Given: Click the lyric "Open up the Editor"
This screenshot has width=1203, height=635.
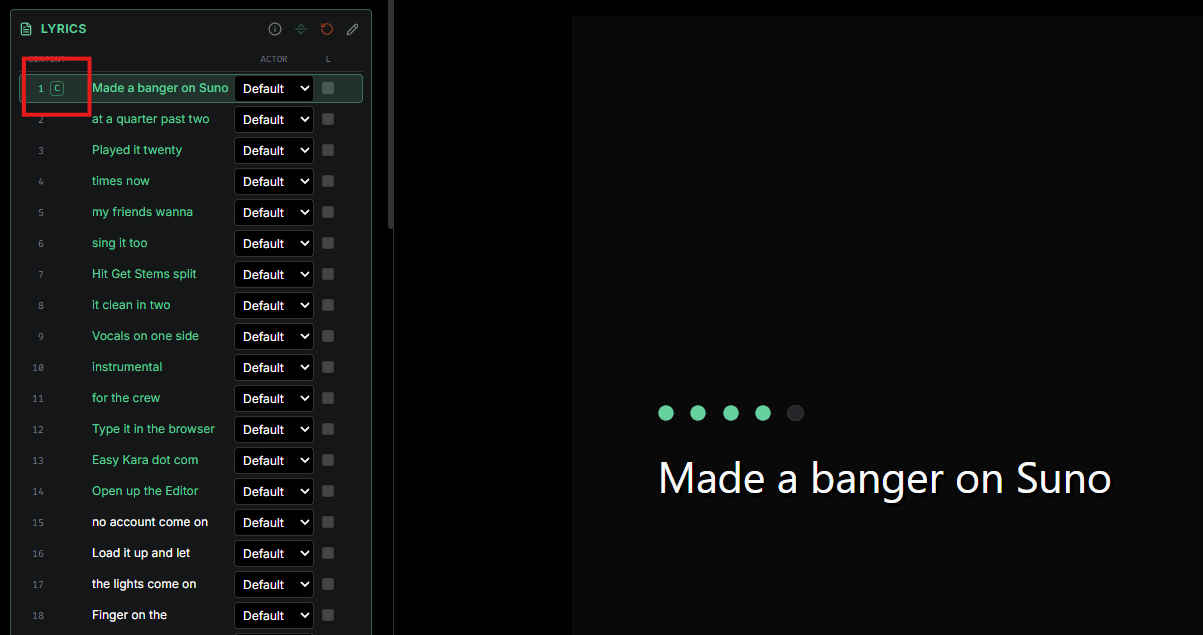Looking at the screenshot, I should pyautogui.click(x=145, y=491).
